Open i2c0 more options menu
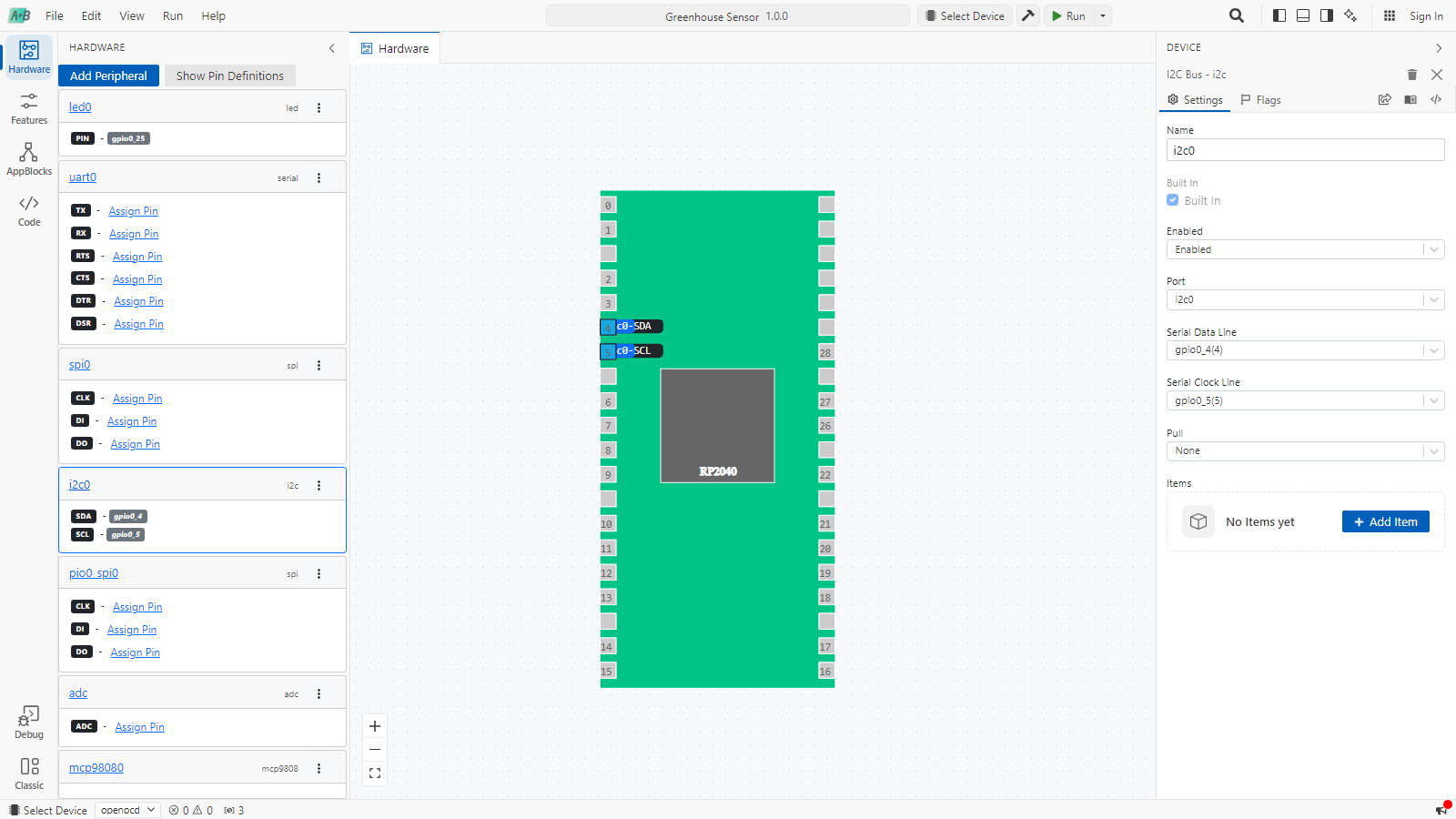 318,485
